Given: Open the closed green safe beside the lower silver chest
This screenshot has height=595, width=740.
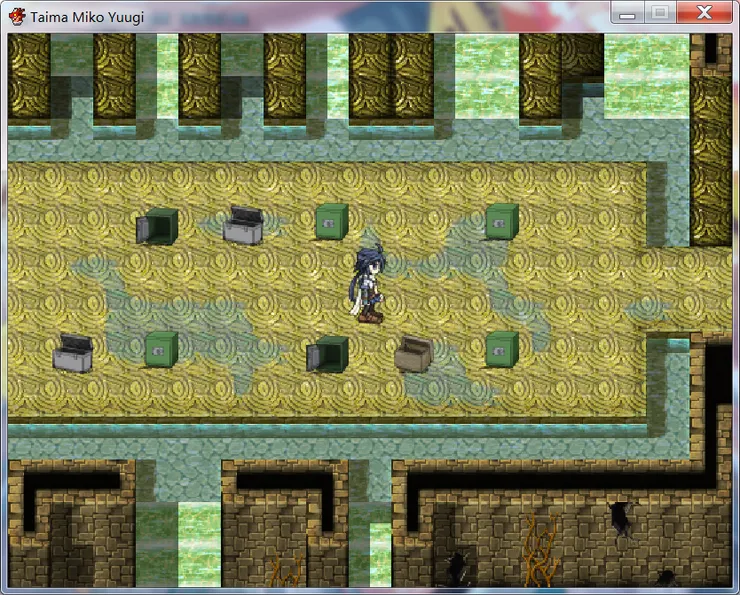Looking at the screenshot, I should point(161,349).
